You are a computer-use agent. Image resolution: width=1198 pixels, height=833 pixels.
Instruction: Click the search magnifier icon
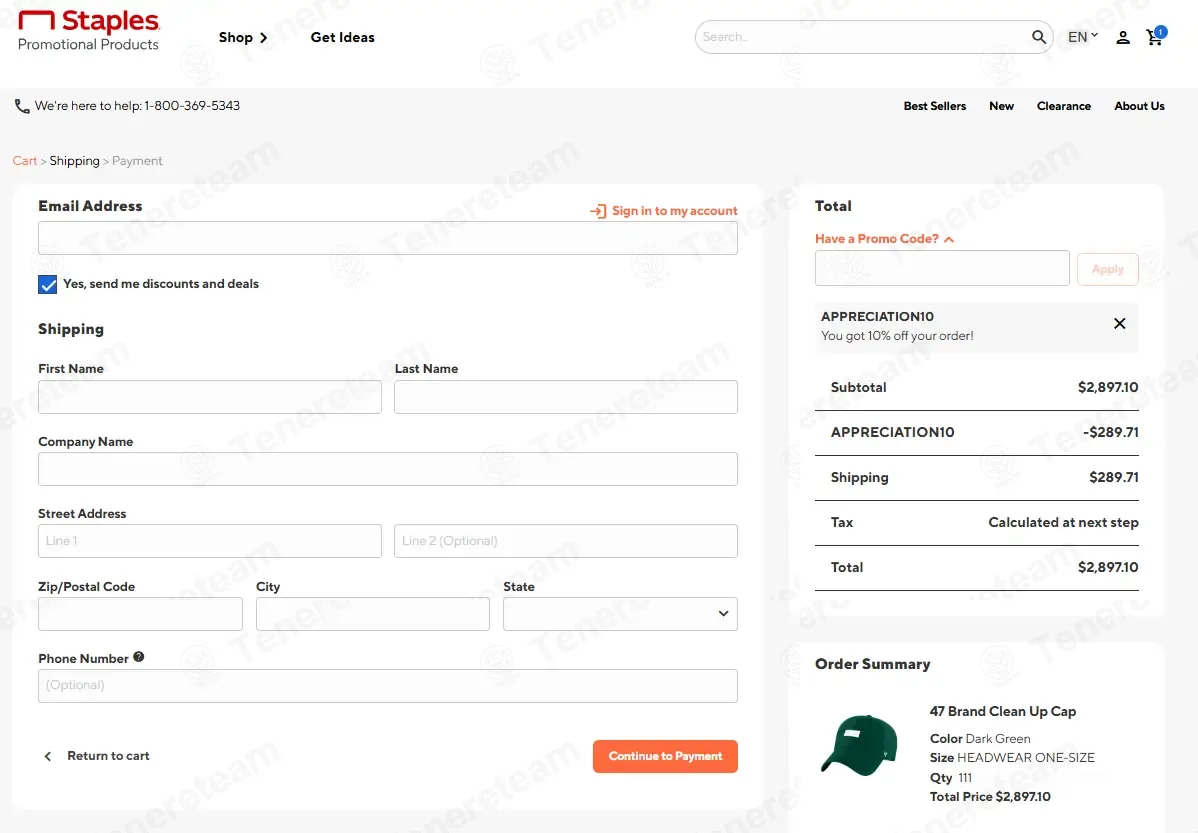1038,37
